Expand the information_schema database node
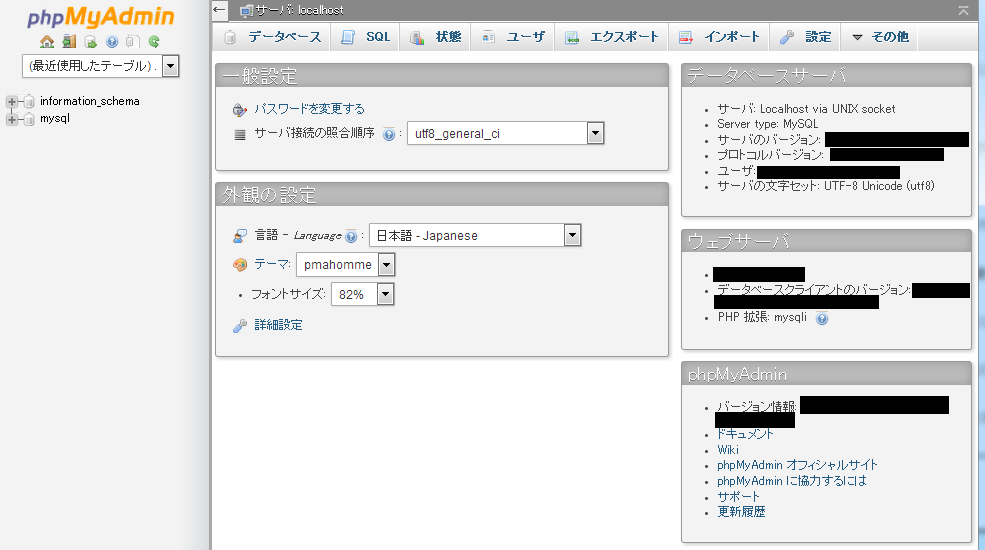 point(11,101)
